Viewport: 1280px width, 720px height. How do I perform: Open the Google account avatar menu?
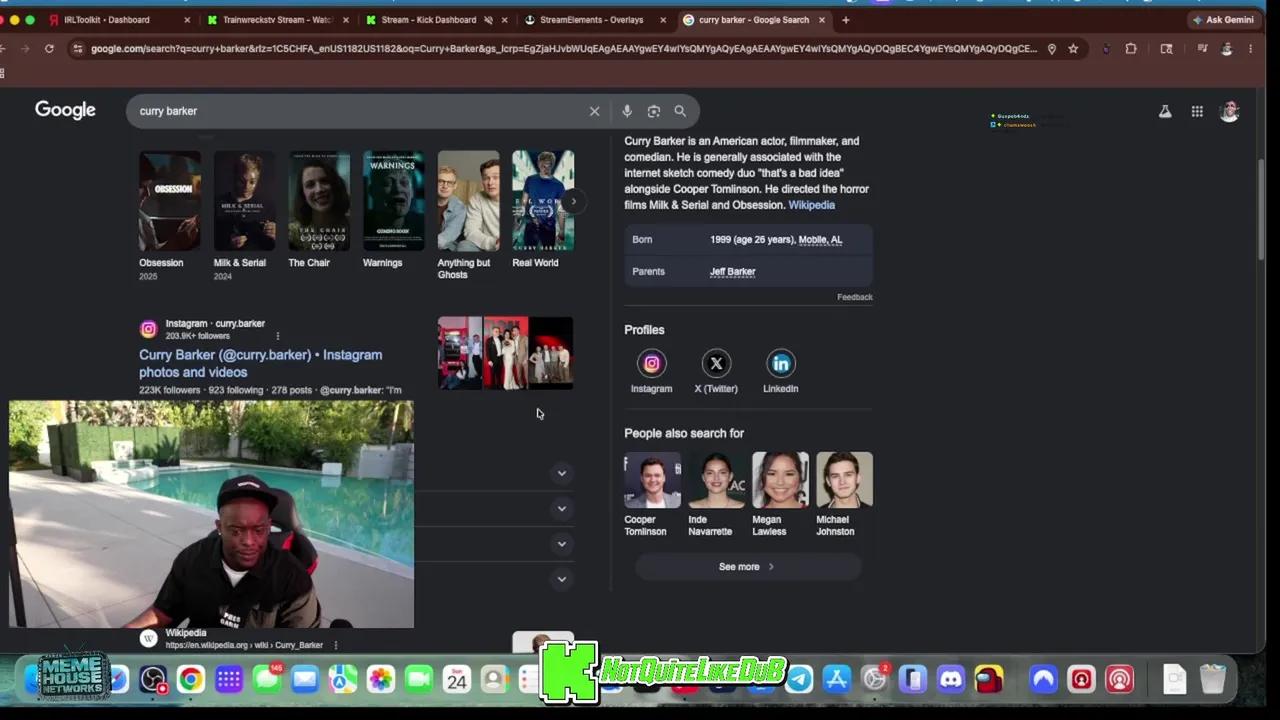(x=1230, y=111)
